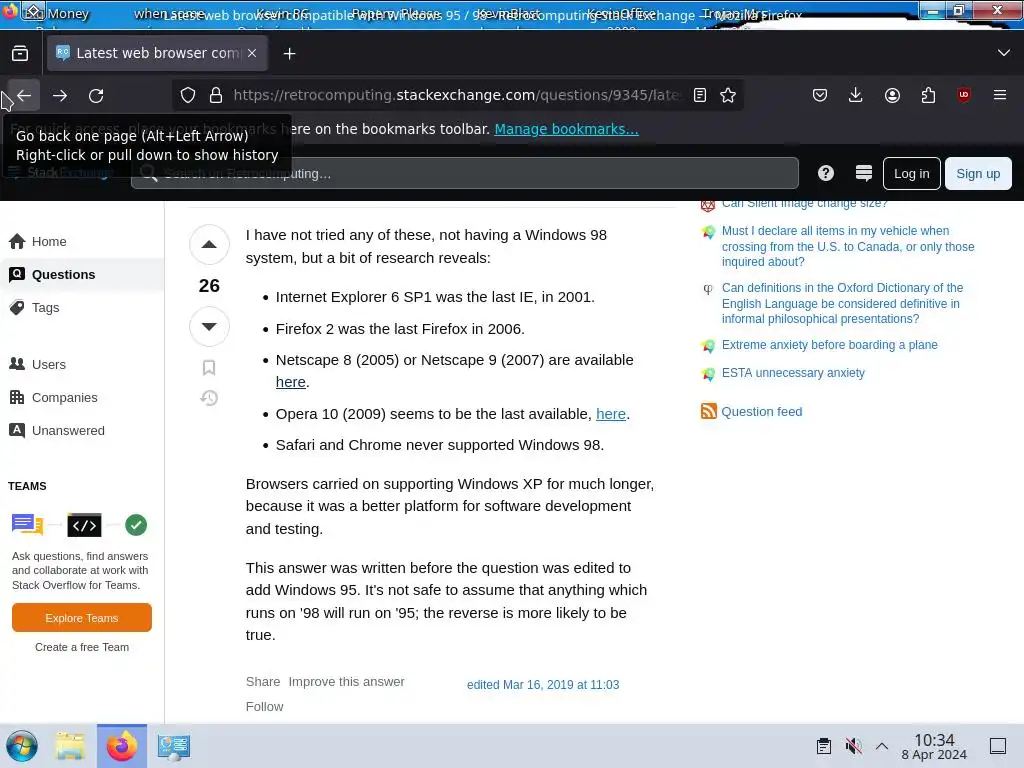Click the Question feed RSS icon

(709, 411)
